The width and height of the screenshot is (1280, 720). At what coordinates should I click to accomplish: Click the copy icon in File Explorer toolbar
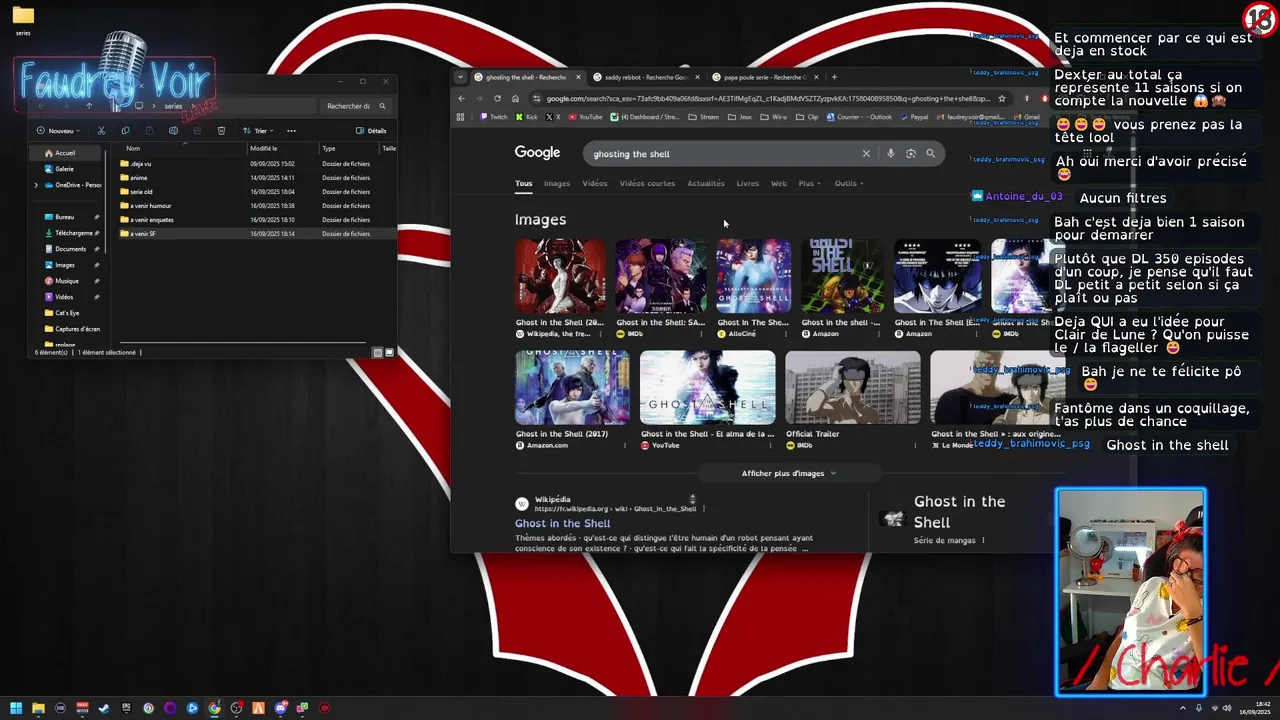tap(125, 131)
